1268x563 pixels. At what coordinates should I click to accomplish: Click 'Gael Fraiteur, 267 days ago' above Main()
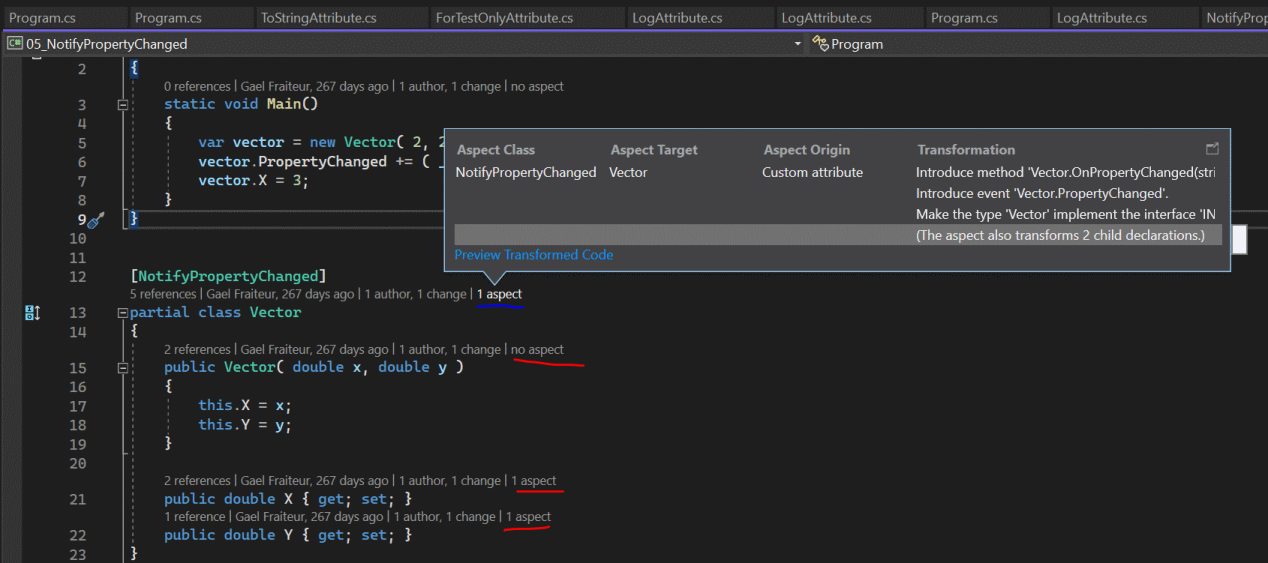[x=314, y=87]
